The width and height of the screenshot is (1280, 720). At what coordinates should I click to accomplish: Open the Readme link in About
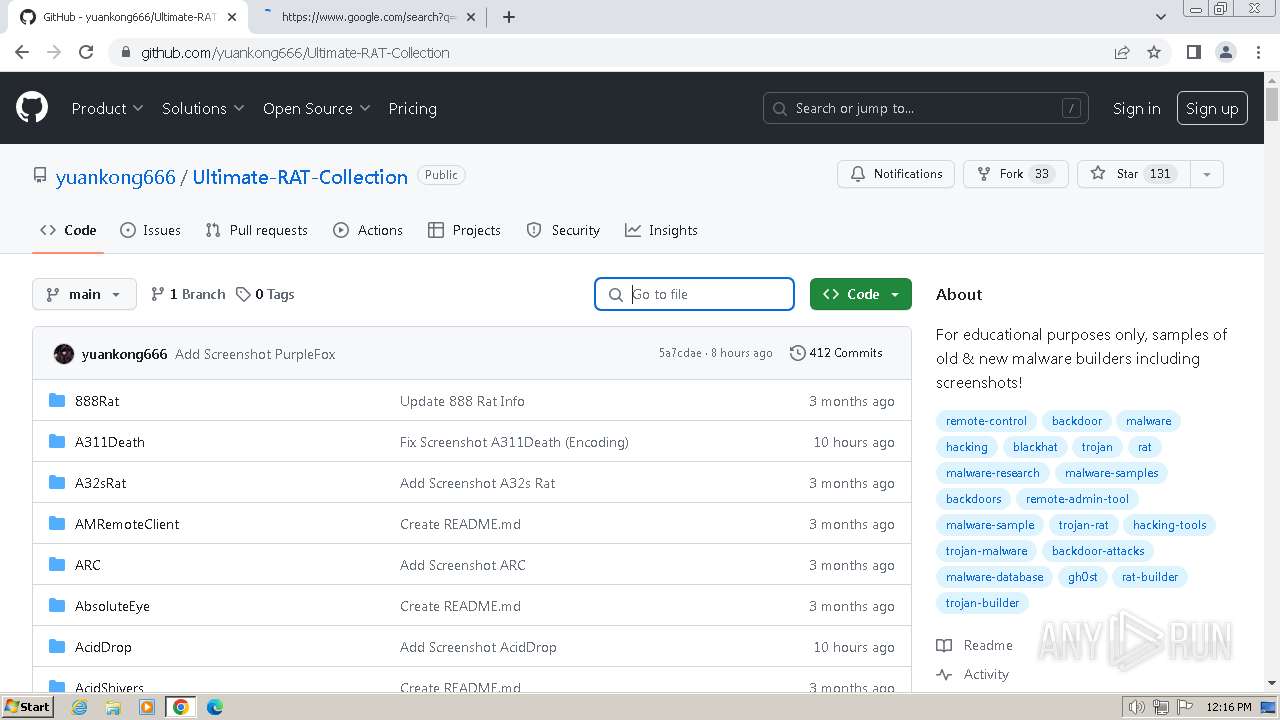(x=975, y=645)
